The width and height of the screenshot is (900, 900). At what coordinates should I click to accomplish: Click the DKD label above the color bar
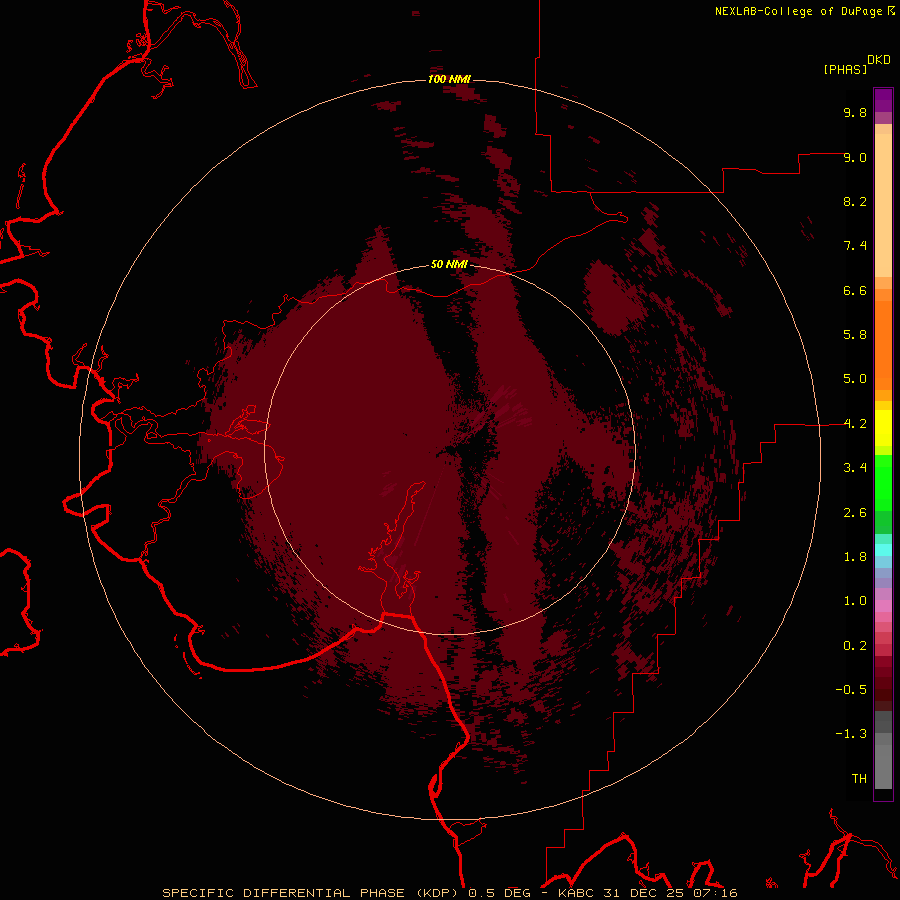[878, 60]
